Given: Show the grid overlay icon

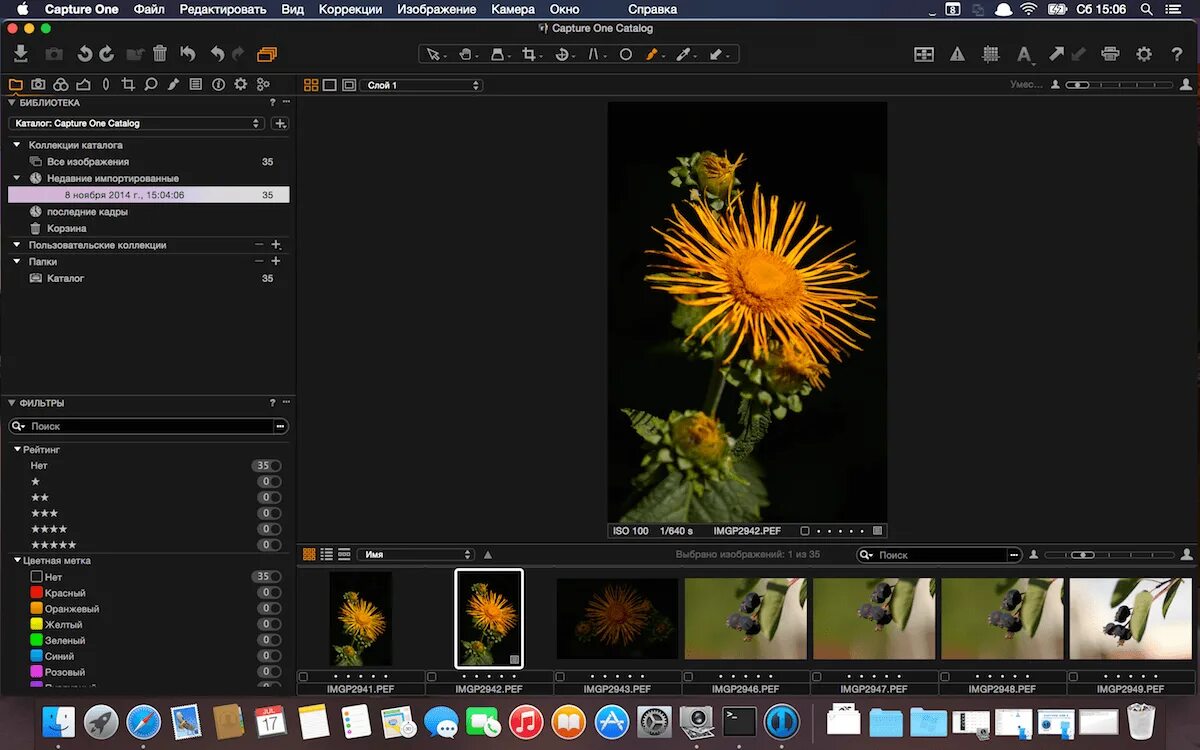Looking at the screenshot, I should pyautogui.click(x=990, y=55).
